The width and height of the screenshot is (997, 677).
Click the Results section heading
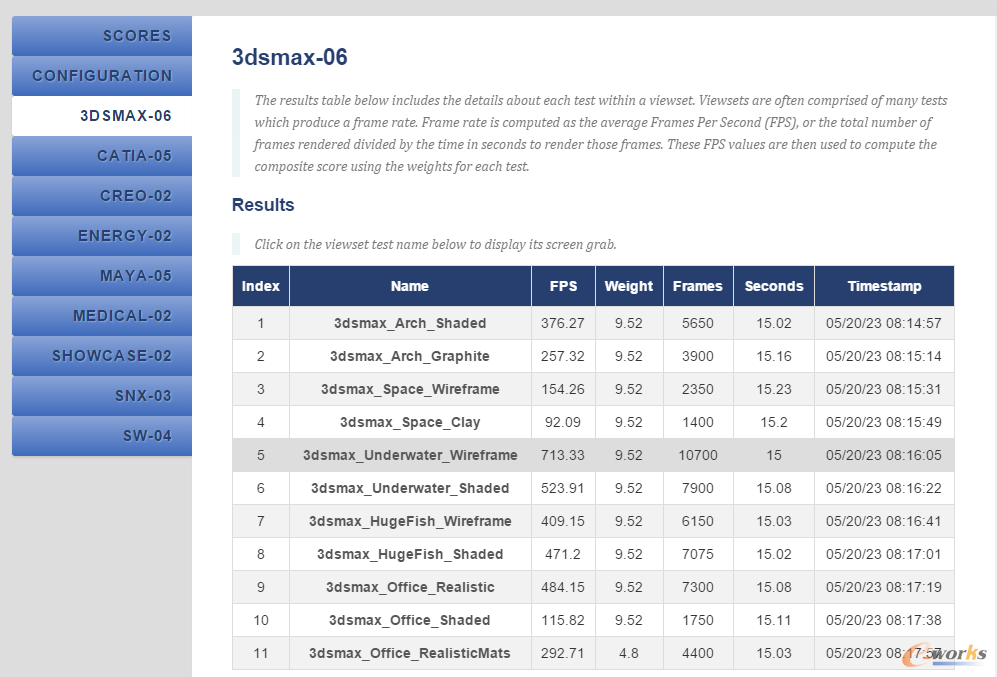263,205
